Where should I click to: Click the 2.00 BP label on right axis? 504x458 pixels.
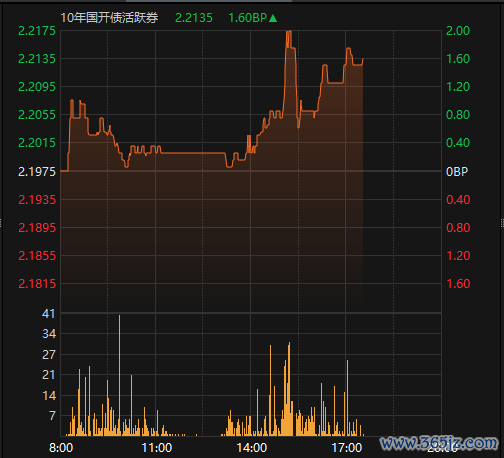click(x=458, y=31)
